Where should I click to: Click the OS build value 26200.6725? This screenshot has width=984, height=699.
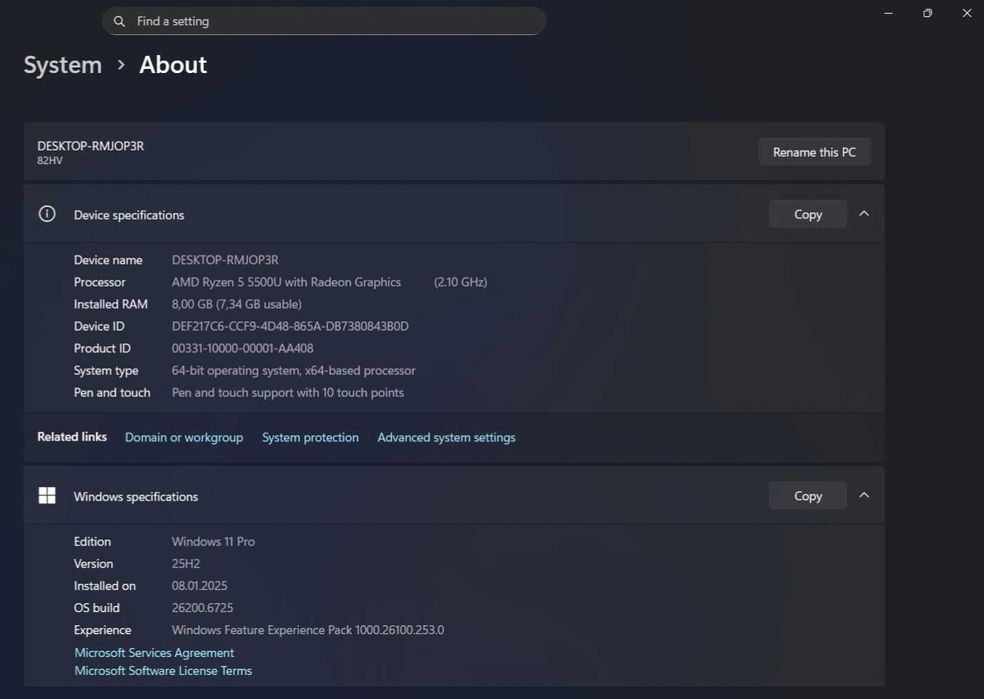point(203,608)
